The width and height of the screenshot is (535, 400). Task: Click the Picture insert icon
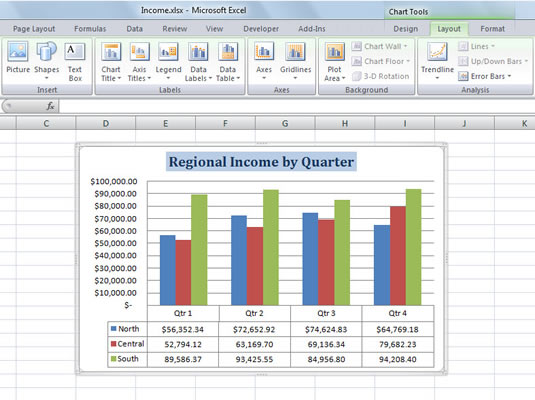(18, 52)
